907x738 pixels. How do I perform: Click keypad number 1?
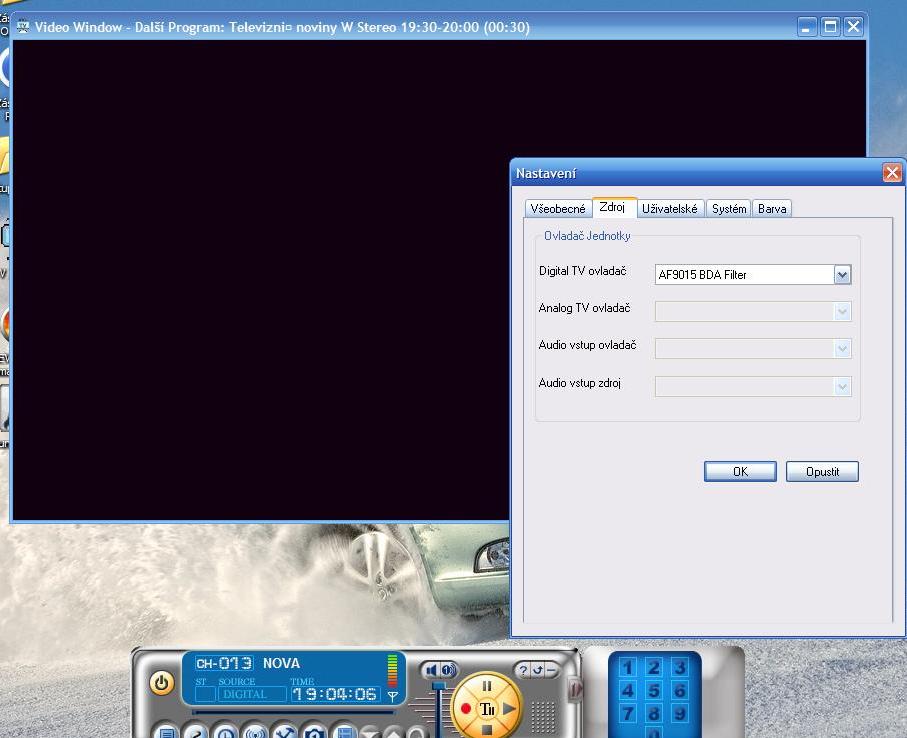[627, 667]
